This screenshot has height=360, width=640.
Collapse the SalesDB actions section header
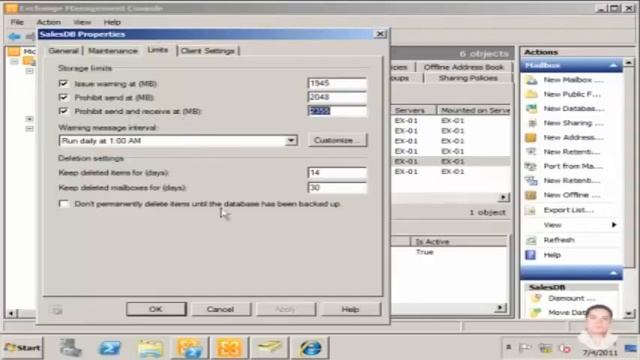(x=613, y=273)
